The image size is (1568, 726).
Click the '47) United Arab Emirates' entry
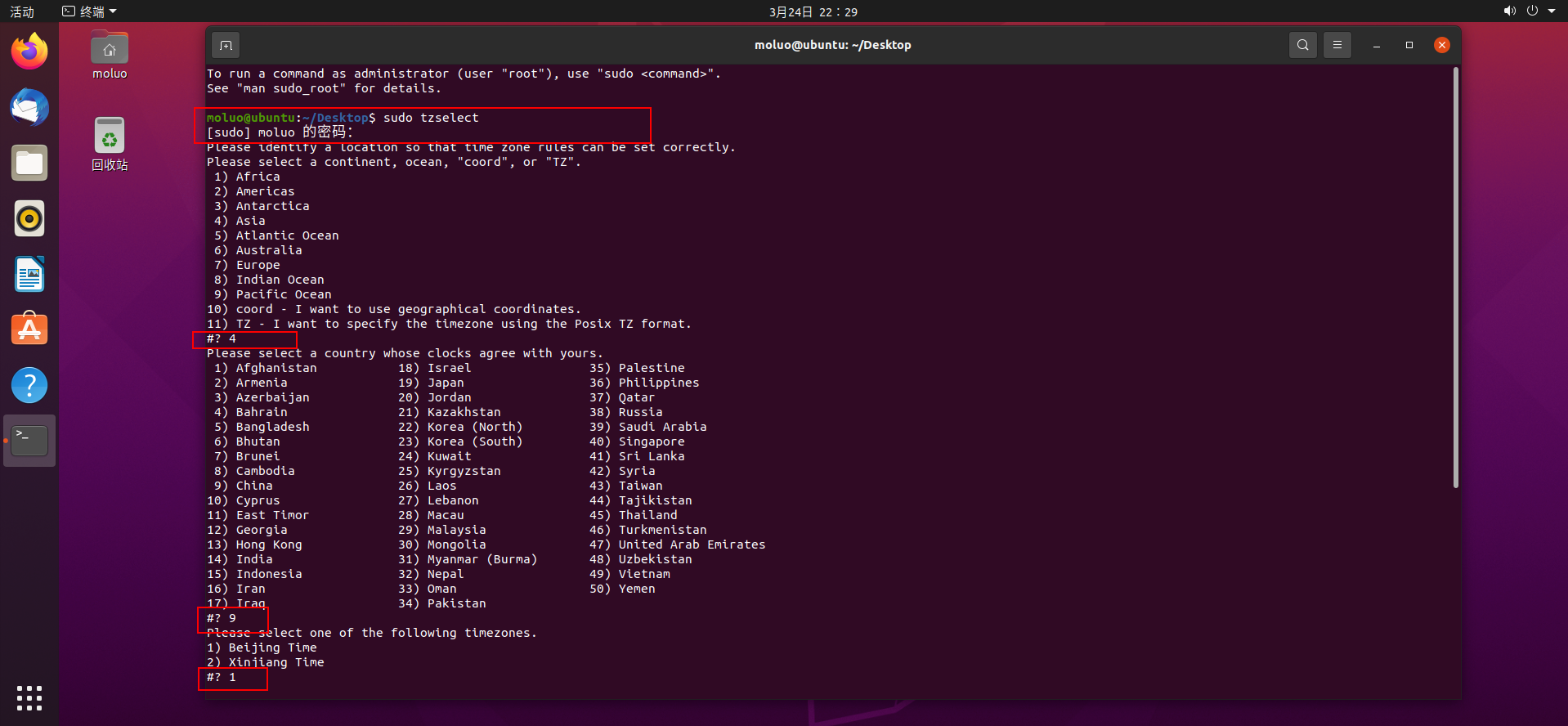coord(678,544)
